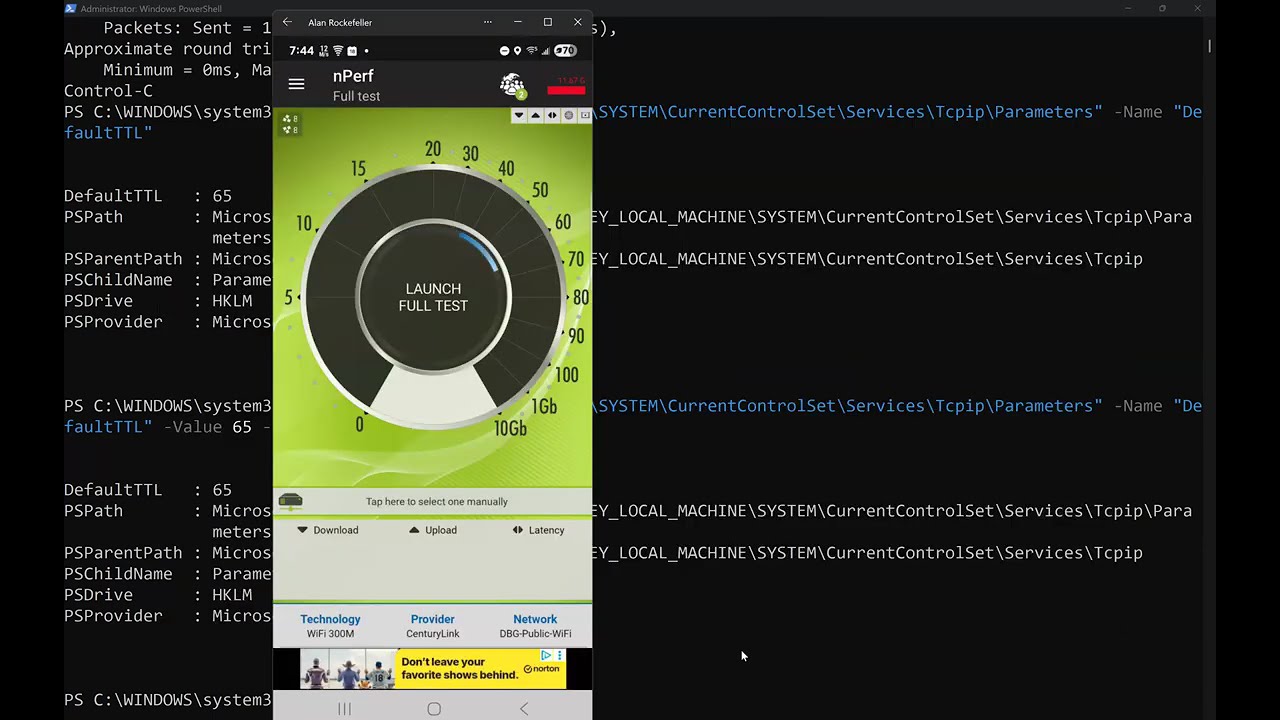Tap the calendar notification icon in status bar

(352, 50)
